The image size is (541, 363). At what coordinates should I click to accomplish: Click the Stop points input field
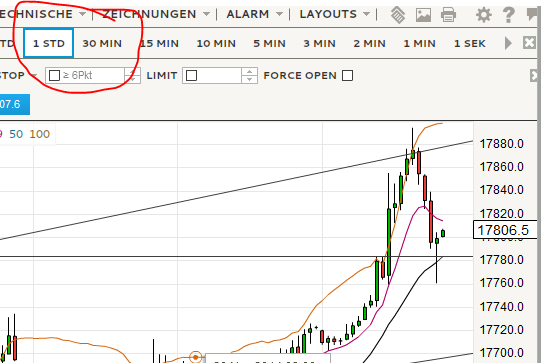coord(85,75)
